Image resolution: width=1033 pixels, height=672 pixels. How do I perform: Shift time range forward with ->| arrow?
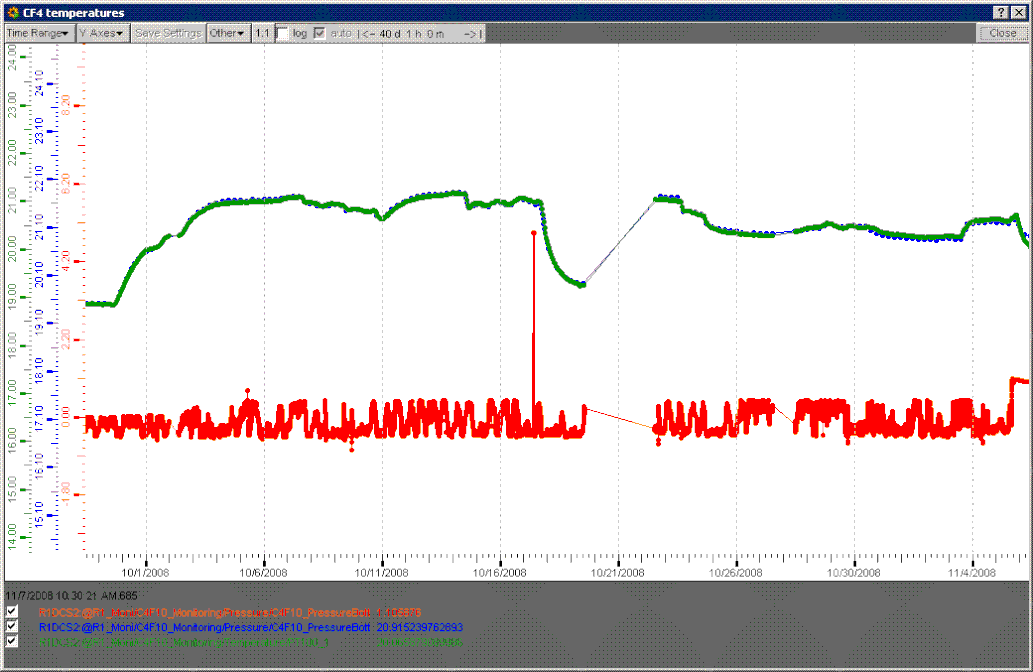point(472,33)
